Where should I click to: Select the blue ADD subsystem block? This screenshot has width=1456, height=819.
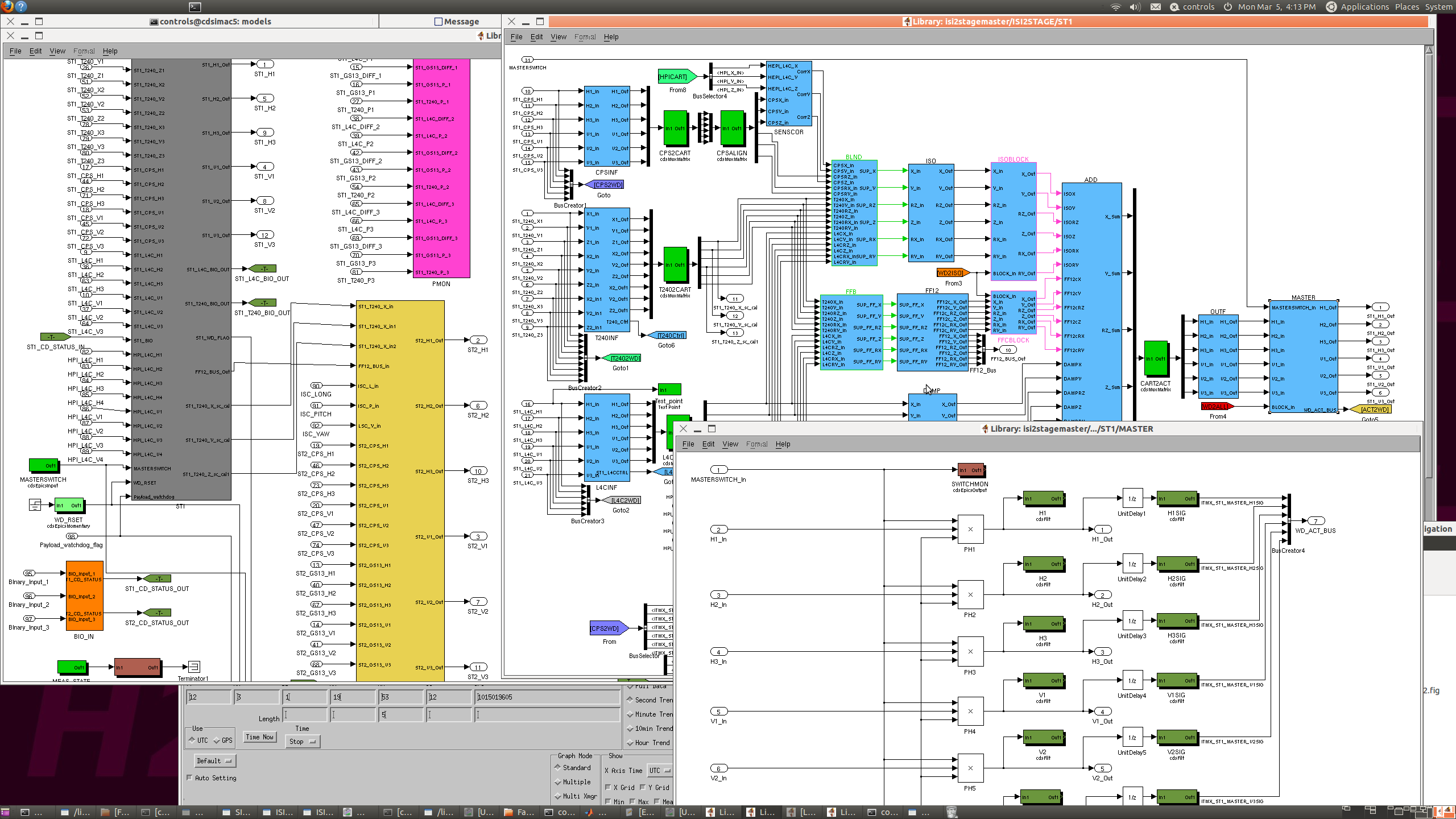1092,301
